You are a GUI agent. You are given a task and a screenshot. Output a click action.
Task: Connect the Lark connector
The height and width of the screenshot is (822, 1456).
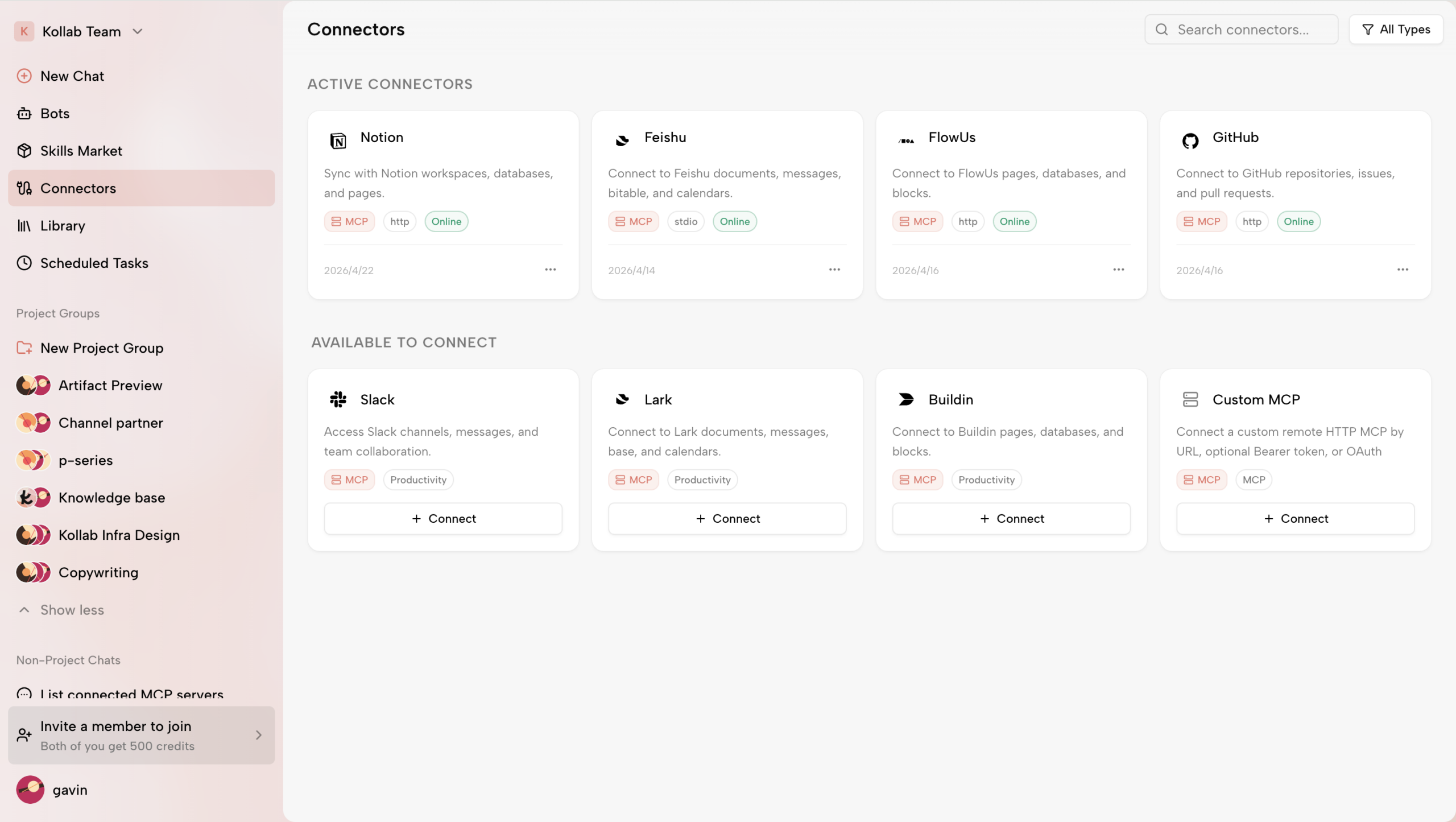(x=727, y=518)
